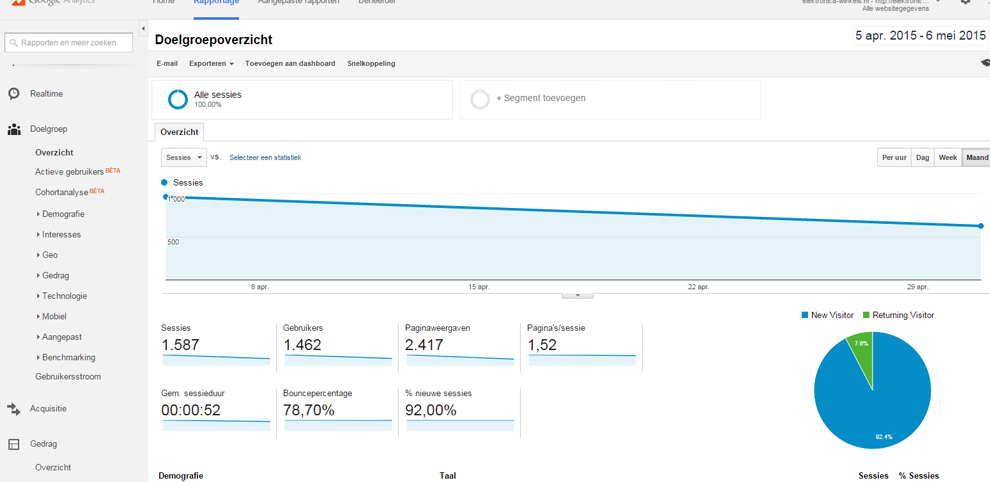990x482 pixels.
Task: Open the Sessies metric dropdown
Action: pos(184,157)
